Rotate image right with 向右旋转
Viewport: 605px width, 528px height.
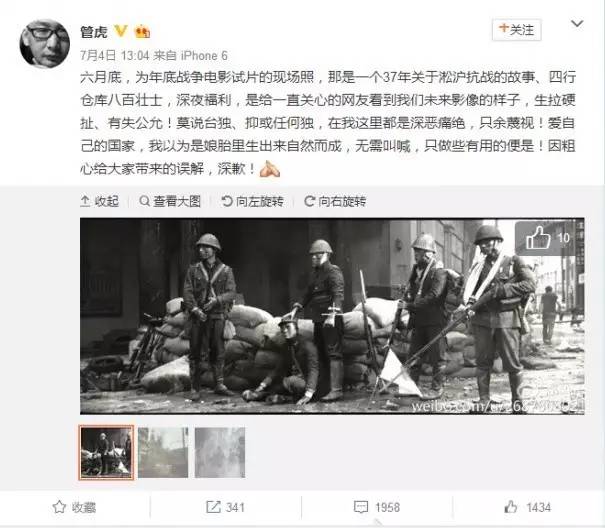click(x=335, y=201)
